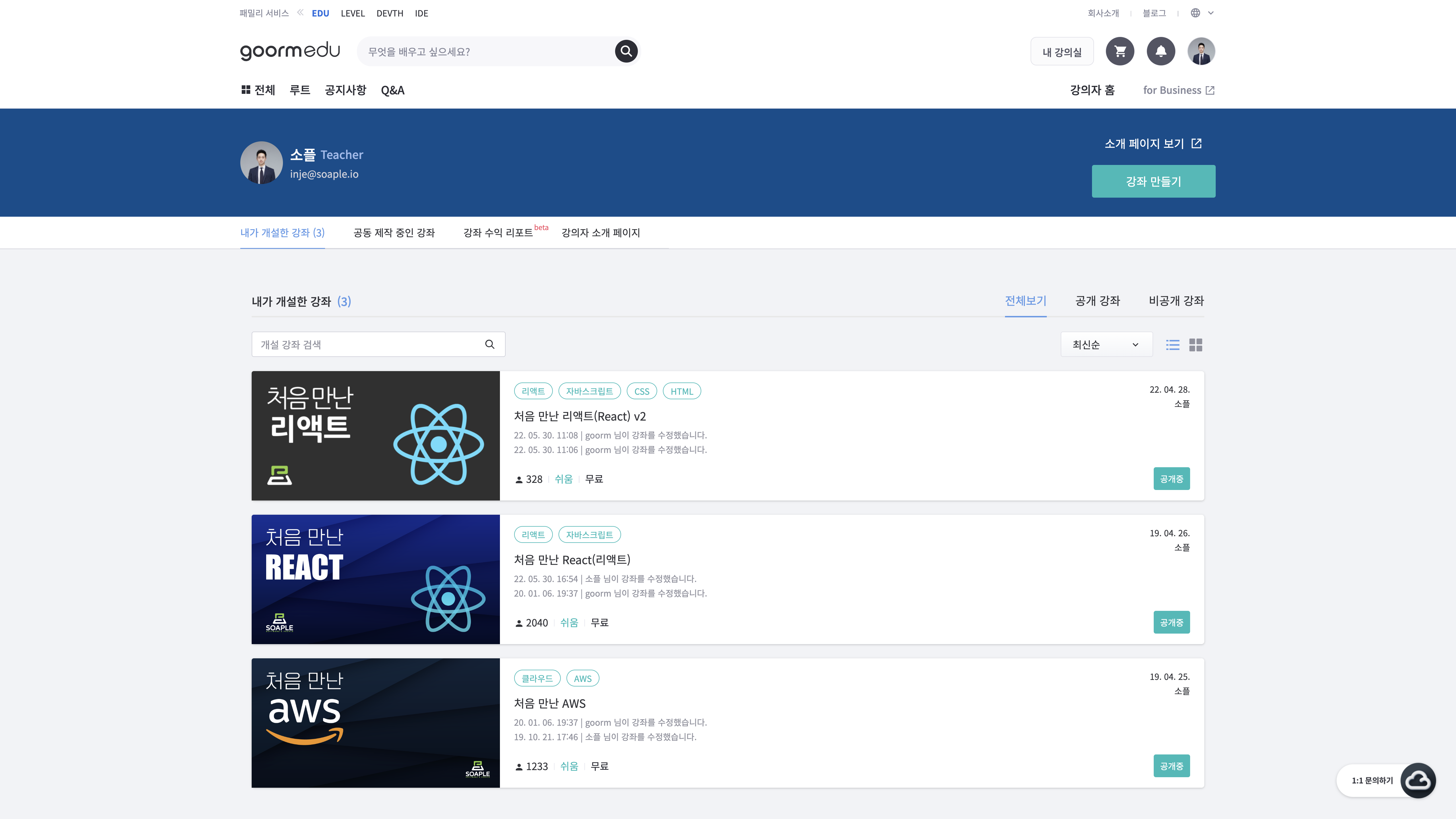
Task: Filter by 비공개 강좌
Action: click(1176, 301)
